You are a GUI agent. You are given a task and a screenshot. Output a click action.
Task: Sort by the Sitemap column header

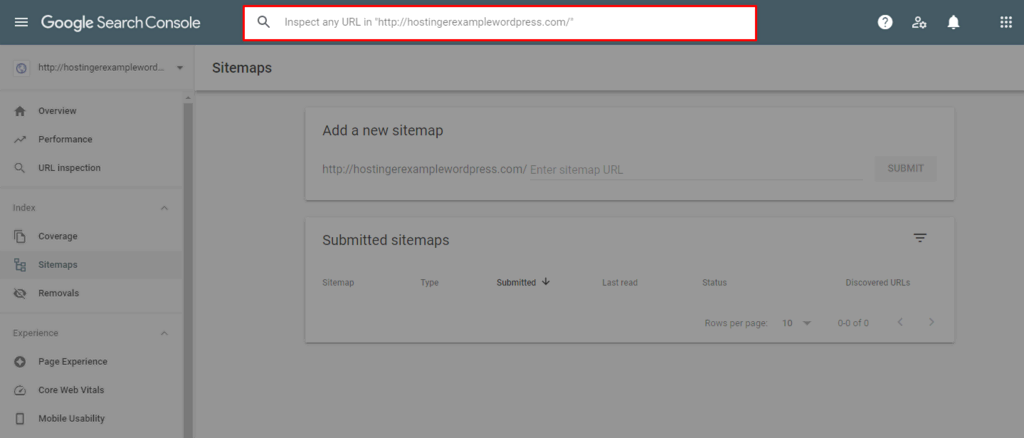coord(338,283)
